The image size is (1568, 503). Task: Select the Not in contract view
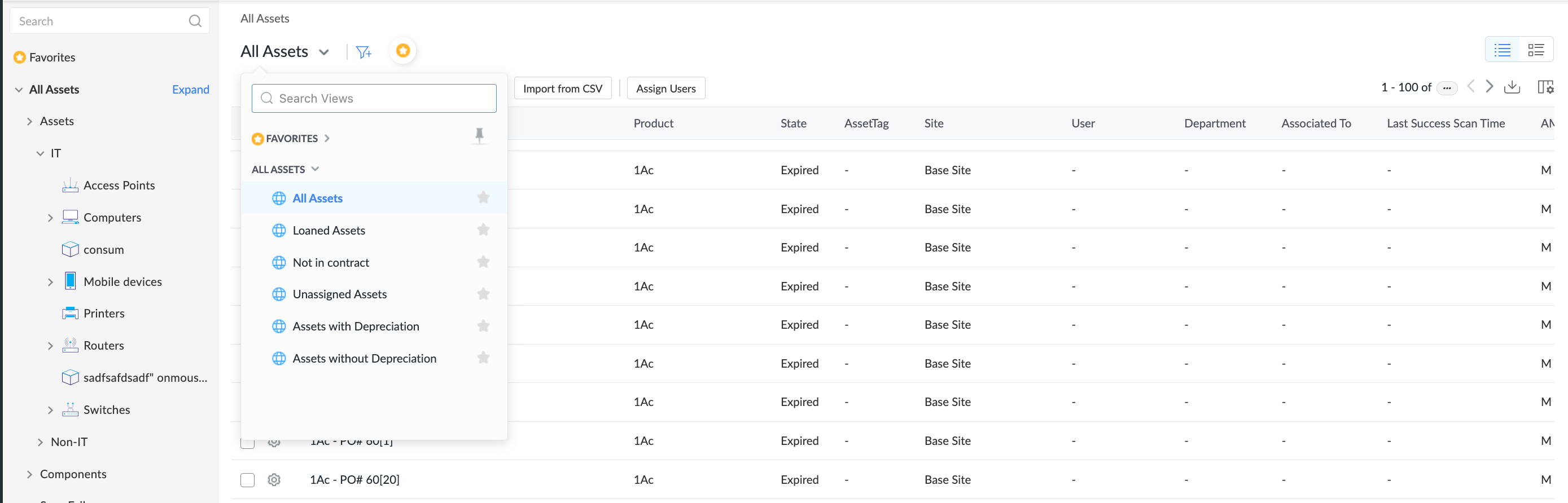pos(331,263)
